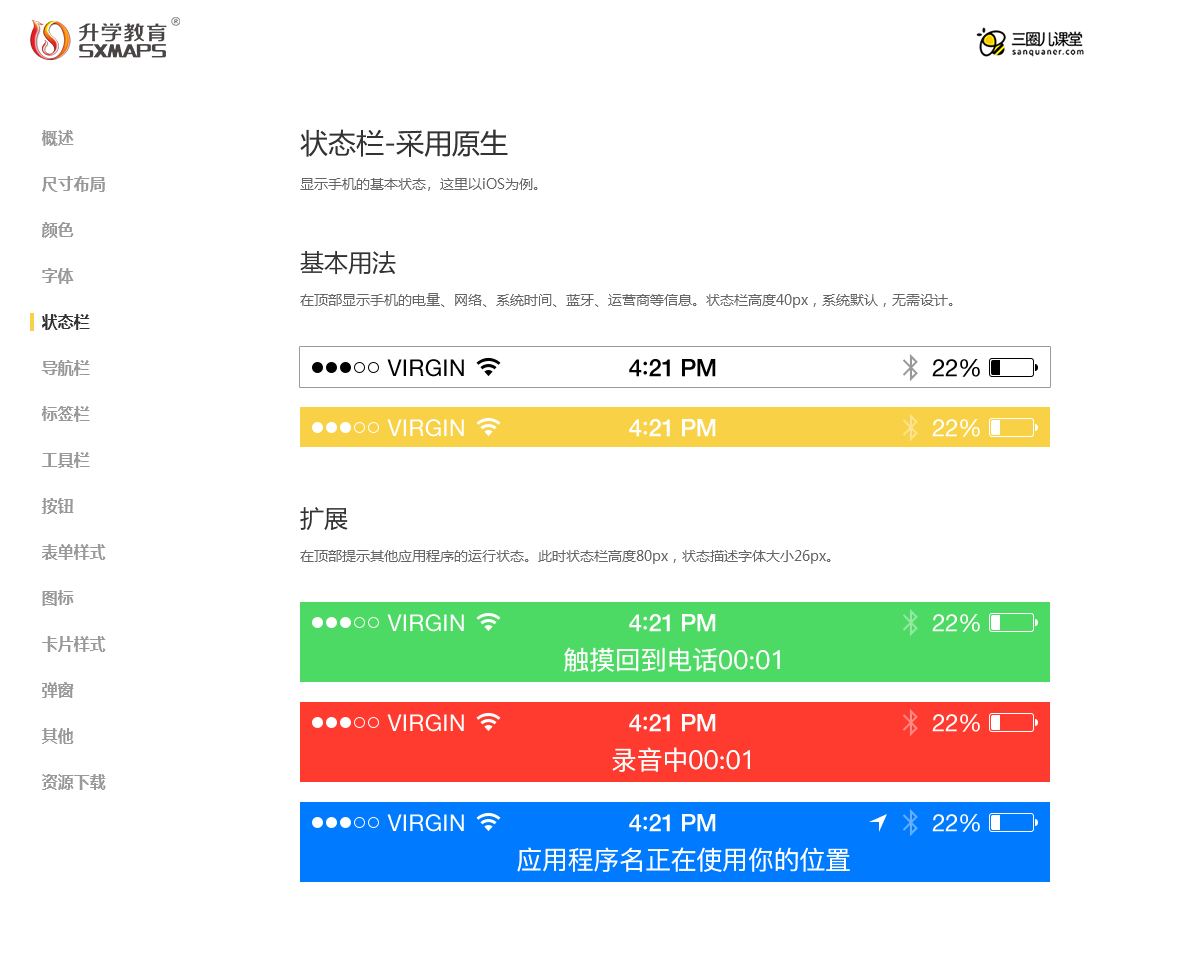
Task: Click signal dots in white status bar
Action: click(345, 367)
